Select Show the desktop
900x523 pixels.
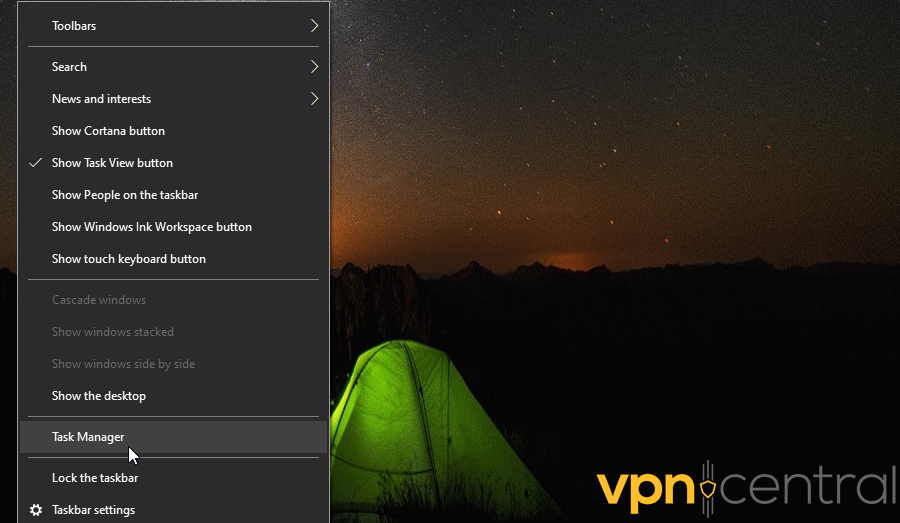pyautogui.click(x=173, y=396)
